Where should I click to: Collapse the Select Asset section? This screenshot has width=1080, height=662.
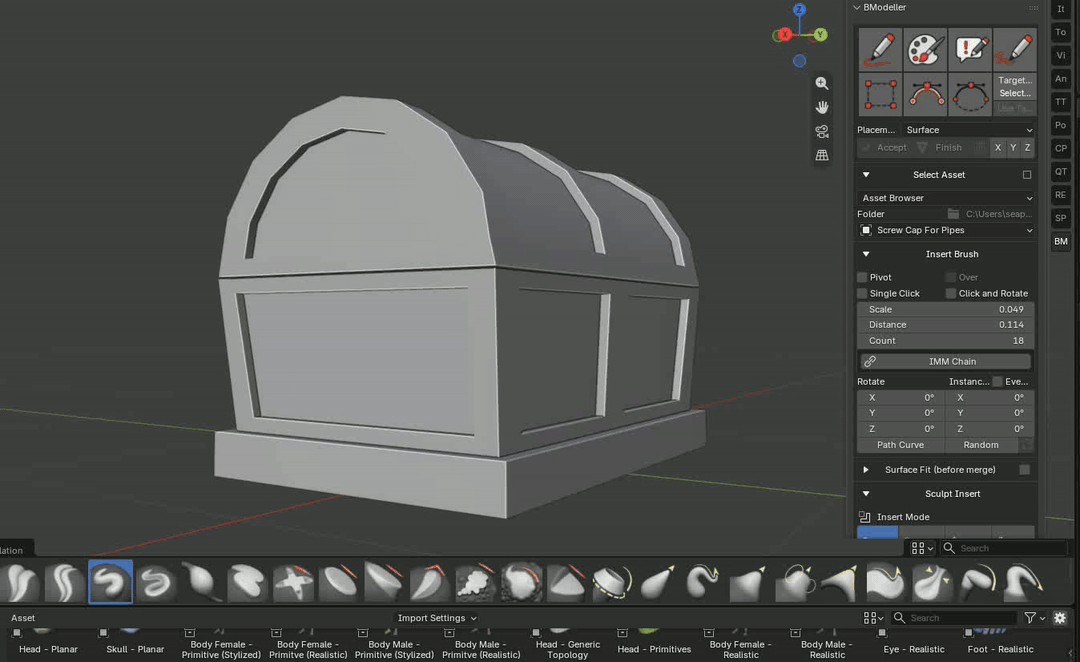(866, 175)
